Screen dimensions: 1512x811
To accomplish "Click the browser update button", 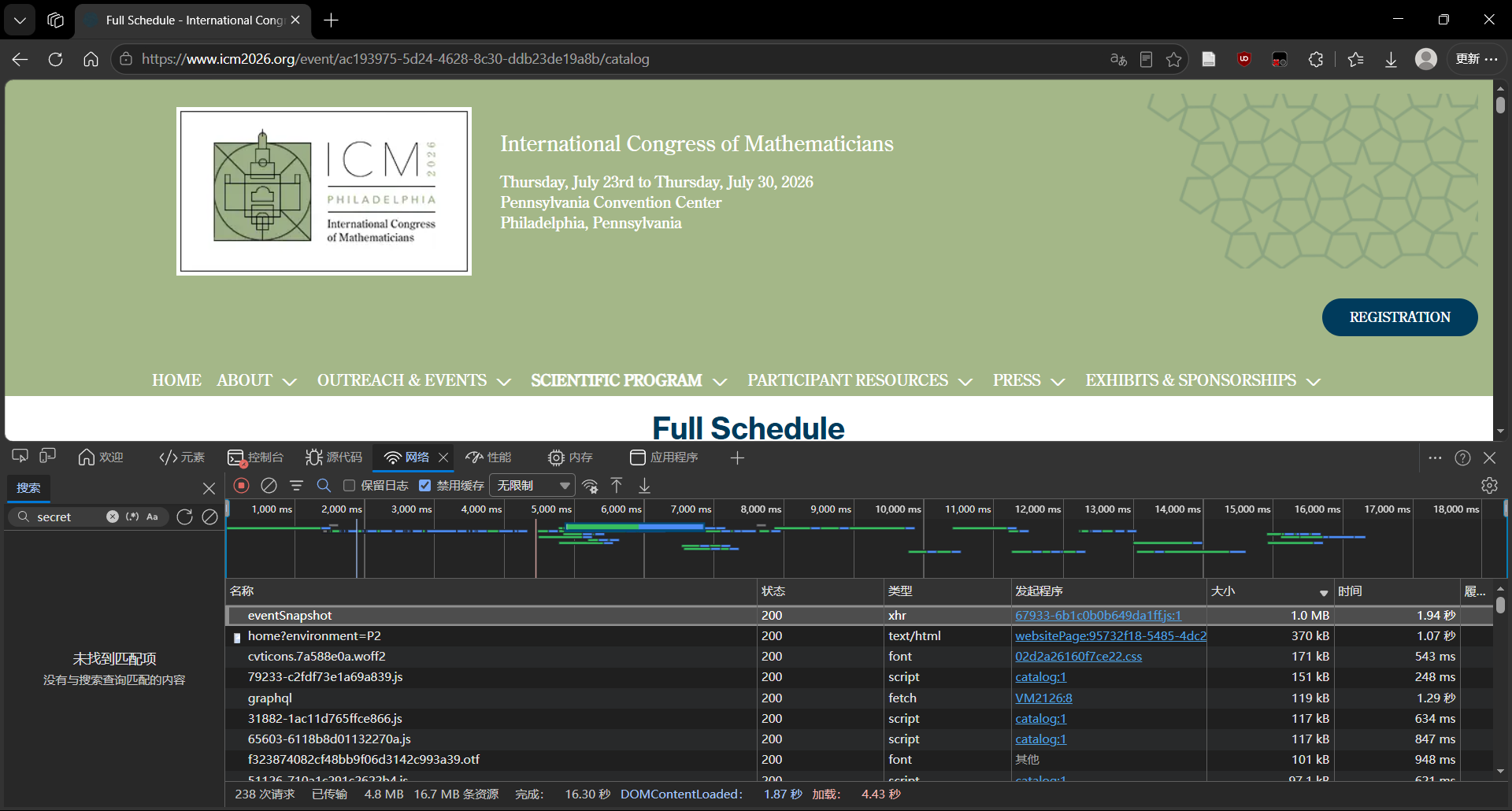I will pyautogui.click(x=1477, y=59).
